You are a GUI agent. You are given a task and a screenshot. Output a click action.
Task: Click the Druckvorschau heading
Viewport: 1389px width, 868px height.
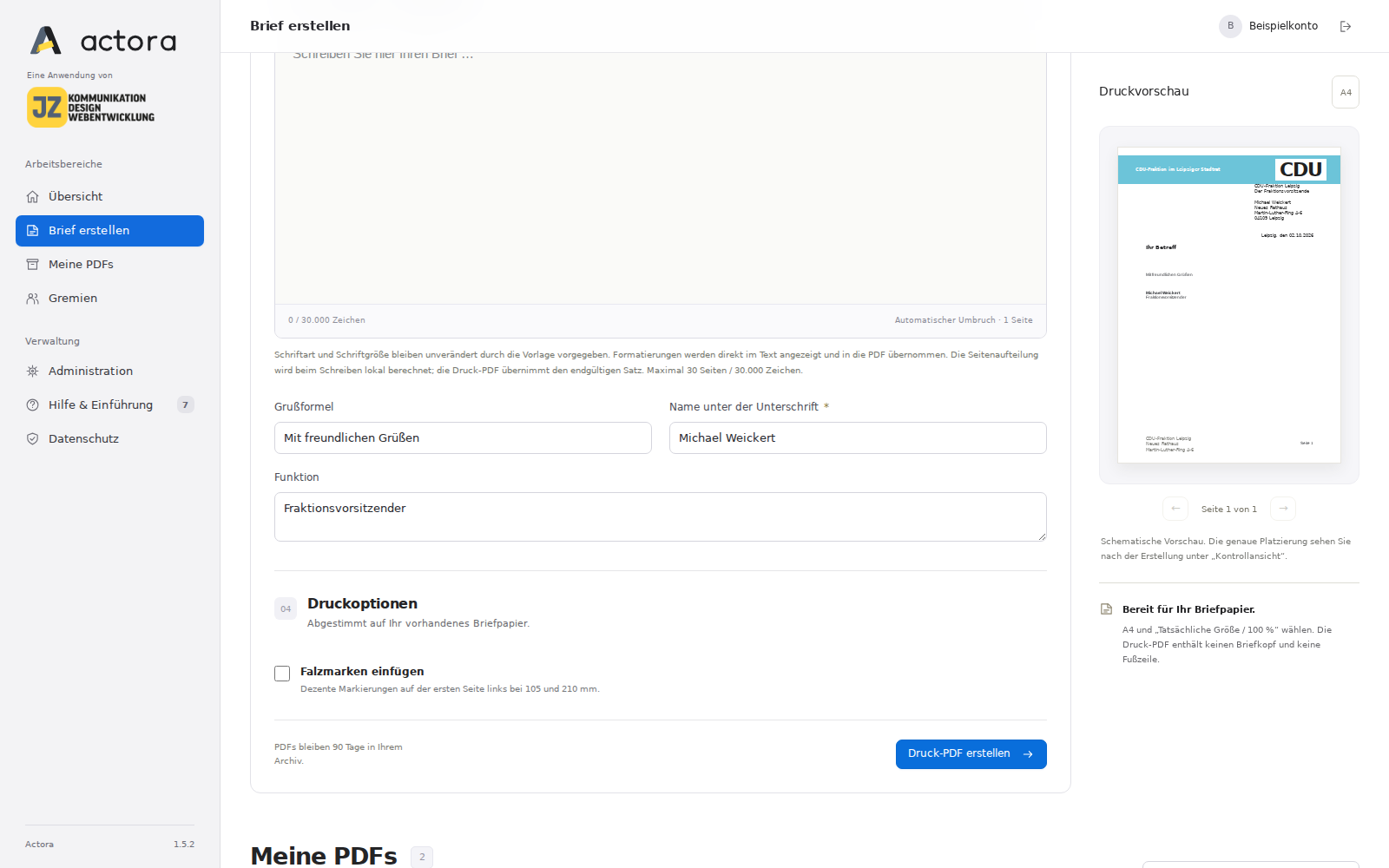(1144, 92)
